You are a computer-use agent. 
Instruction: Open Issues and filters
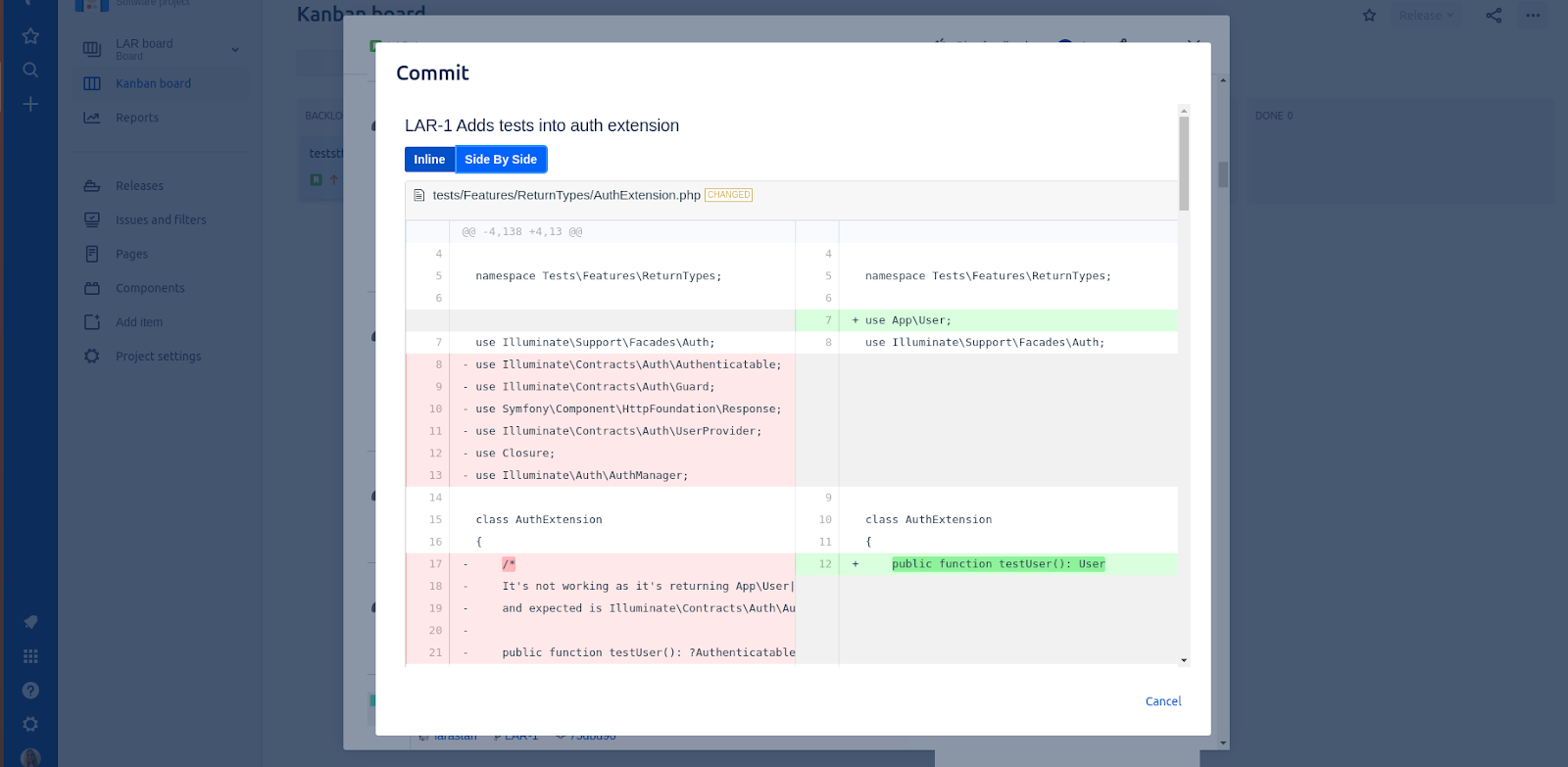click(x=160, y=220)
